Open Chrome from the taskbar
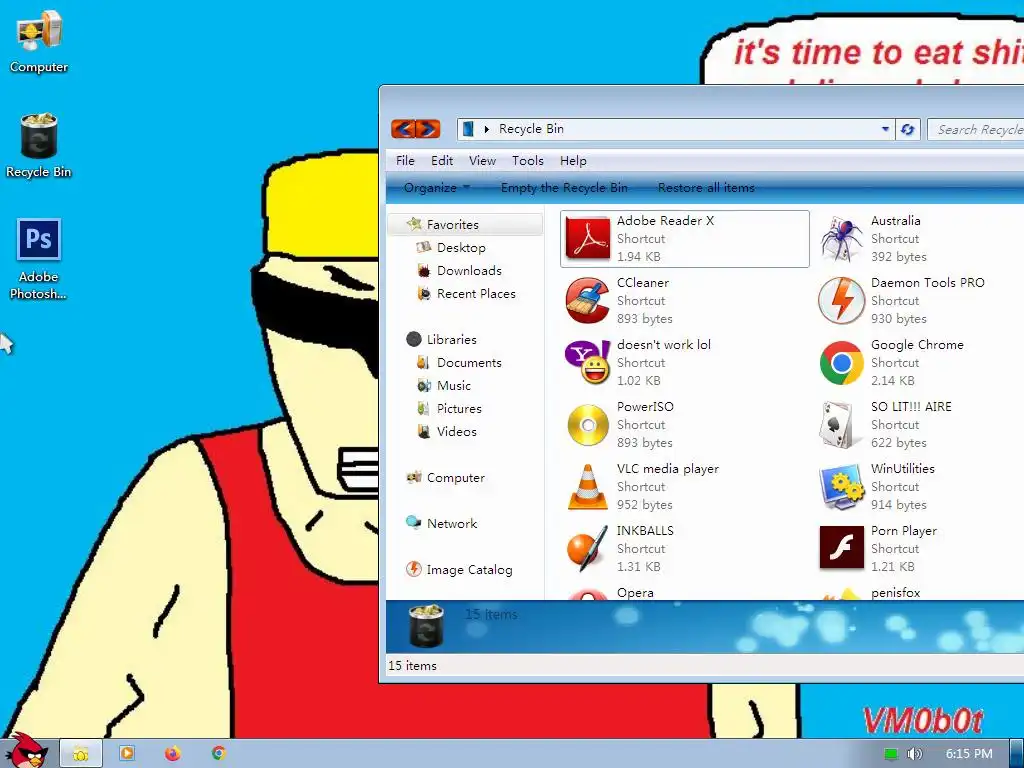The image size is (1024, 768). pyautogui.click(x=219, y=753)
